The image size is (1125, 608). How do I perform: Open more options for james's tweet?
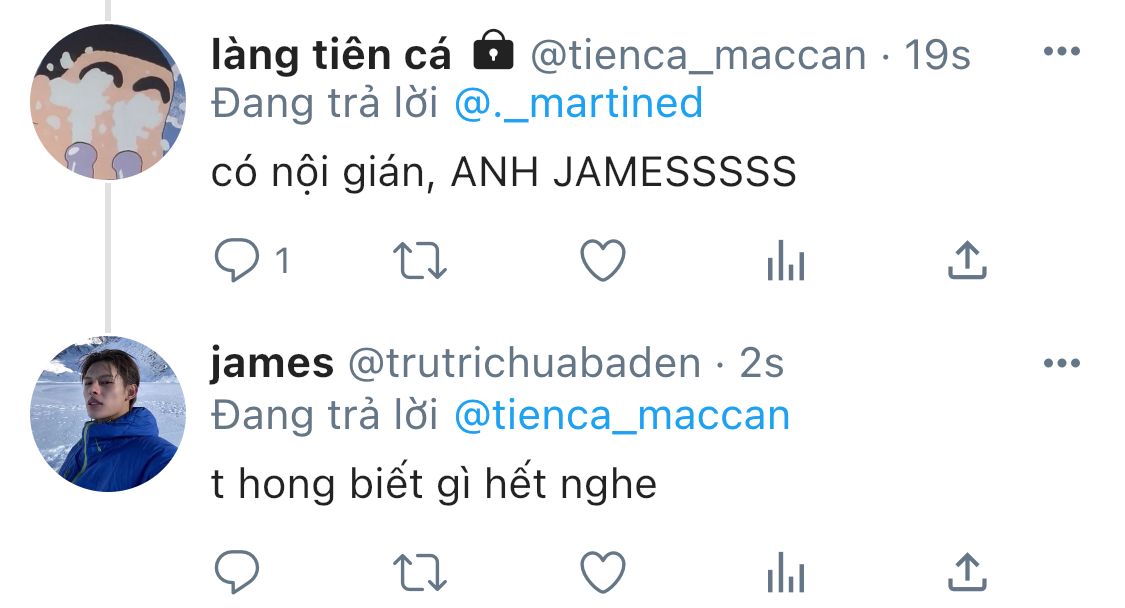[1062, 363]
